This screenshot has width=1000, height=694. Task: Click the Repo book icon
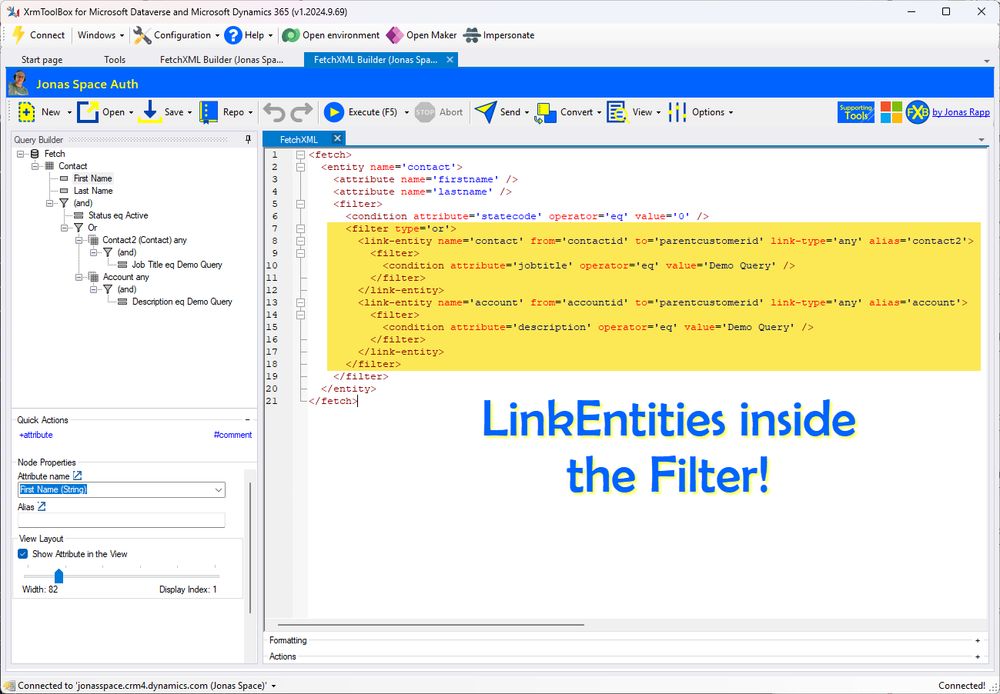click(x=209, y=112)
